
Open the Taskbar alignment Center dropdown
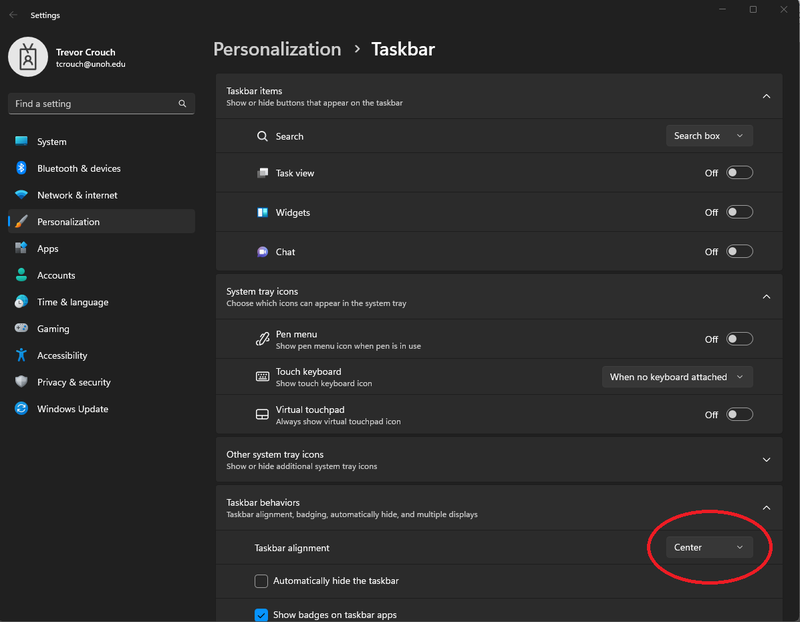click(709, 547)
